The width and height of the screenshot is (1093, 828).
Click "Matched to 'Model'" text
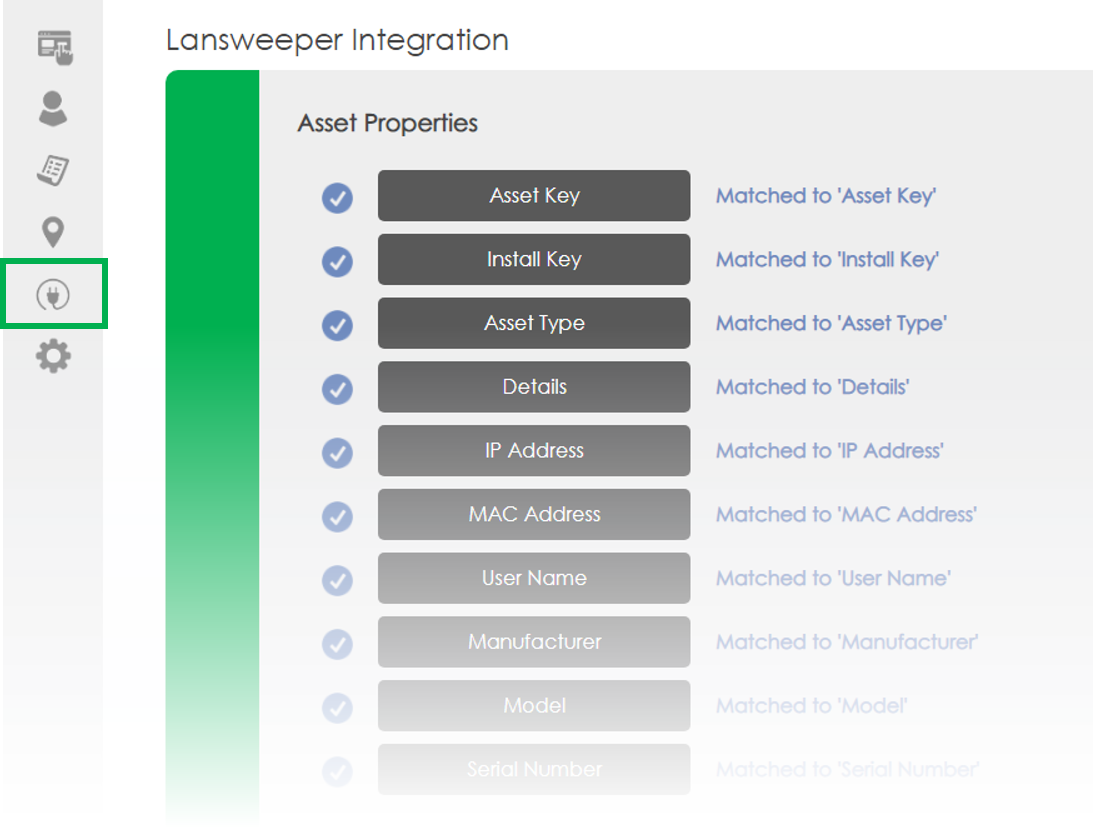[811, 706]
